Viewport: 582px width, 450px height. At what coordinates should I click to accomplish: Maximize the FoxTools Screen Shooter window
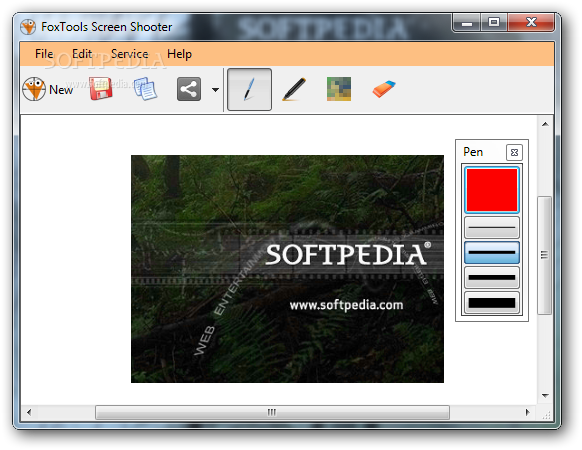coord(494,23)
